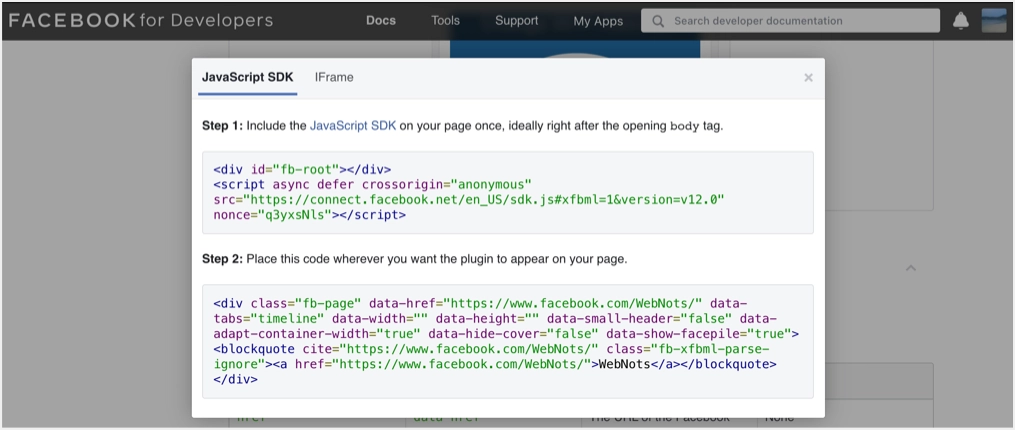Click the Step 2 instruction text
The image size is (1015, 430).
(414, 259)
